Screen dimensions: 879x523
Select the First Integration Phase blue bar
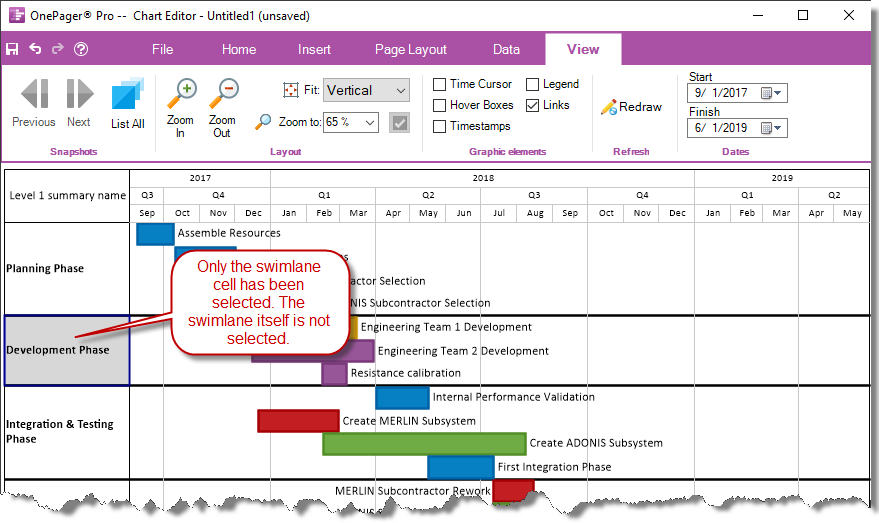[461, 468]
